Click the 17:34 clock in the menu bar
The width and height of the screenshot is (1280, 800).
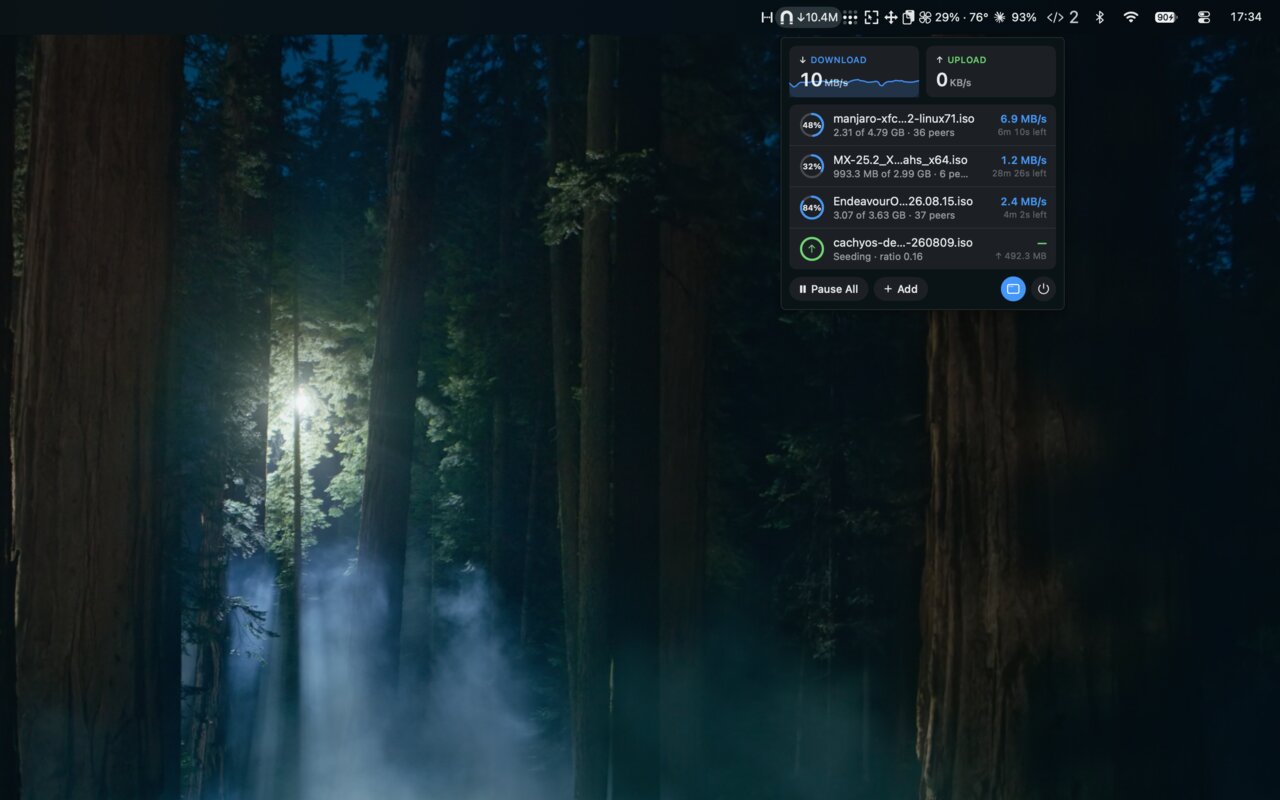click(x=1246, y=17)
